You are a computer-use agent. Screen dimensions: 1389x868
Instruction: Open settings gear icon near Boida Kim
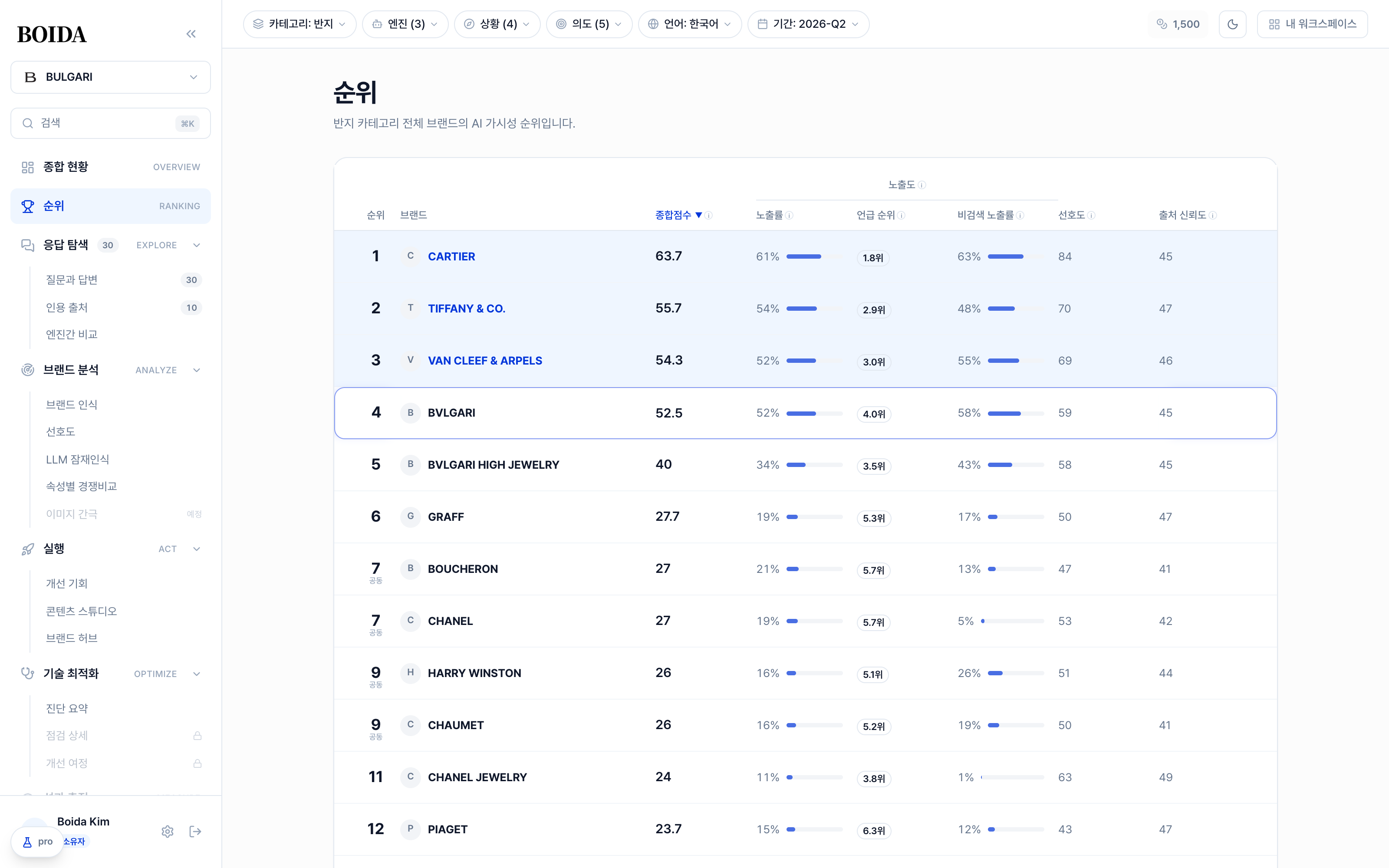coord(168,831)
